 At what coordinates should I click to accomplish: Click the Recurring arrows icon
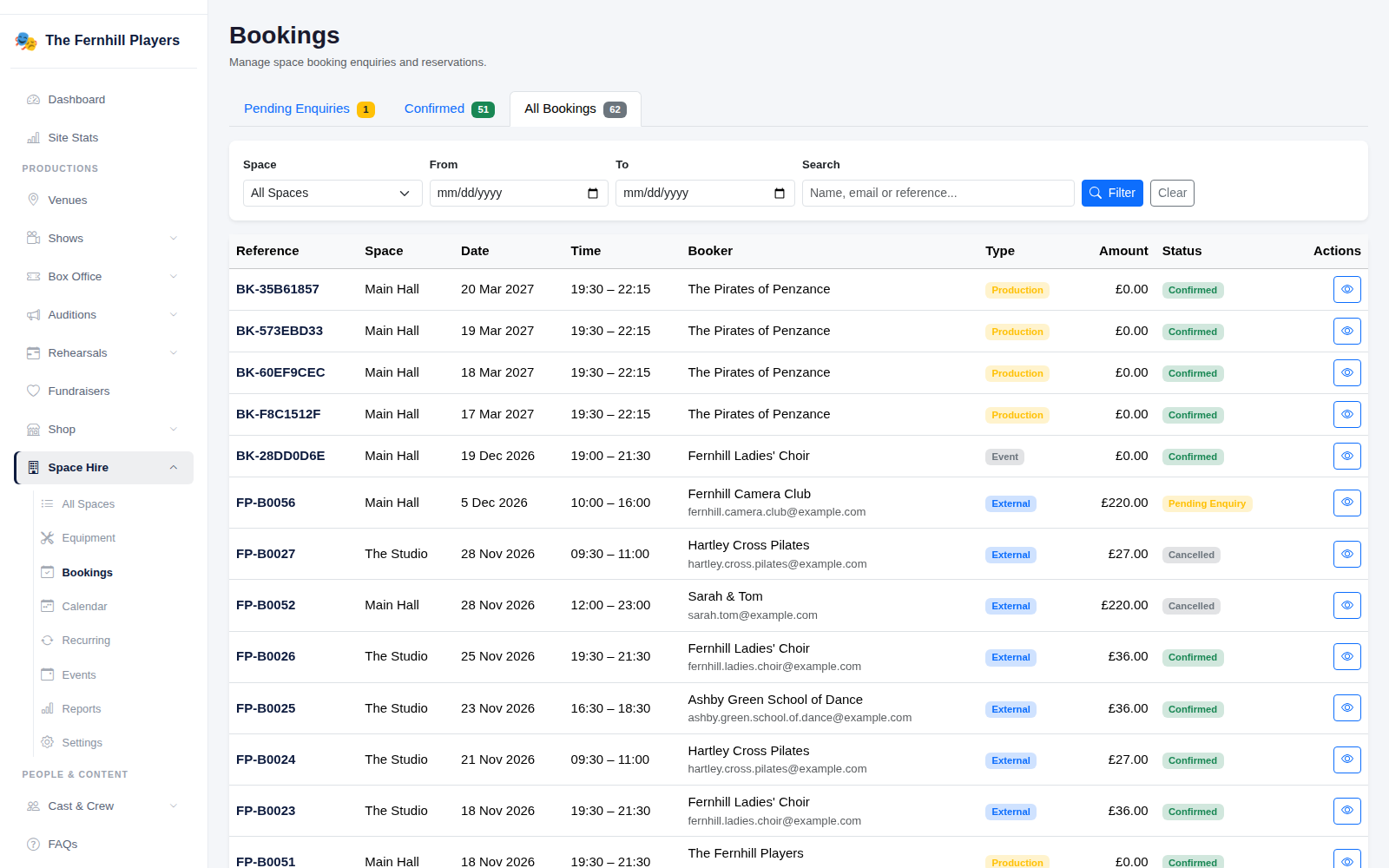(47, 641)
